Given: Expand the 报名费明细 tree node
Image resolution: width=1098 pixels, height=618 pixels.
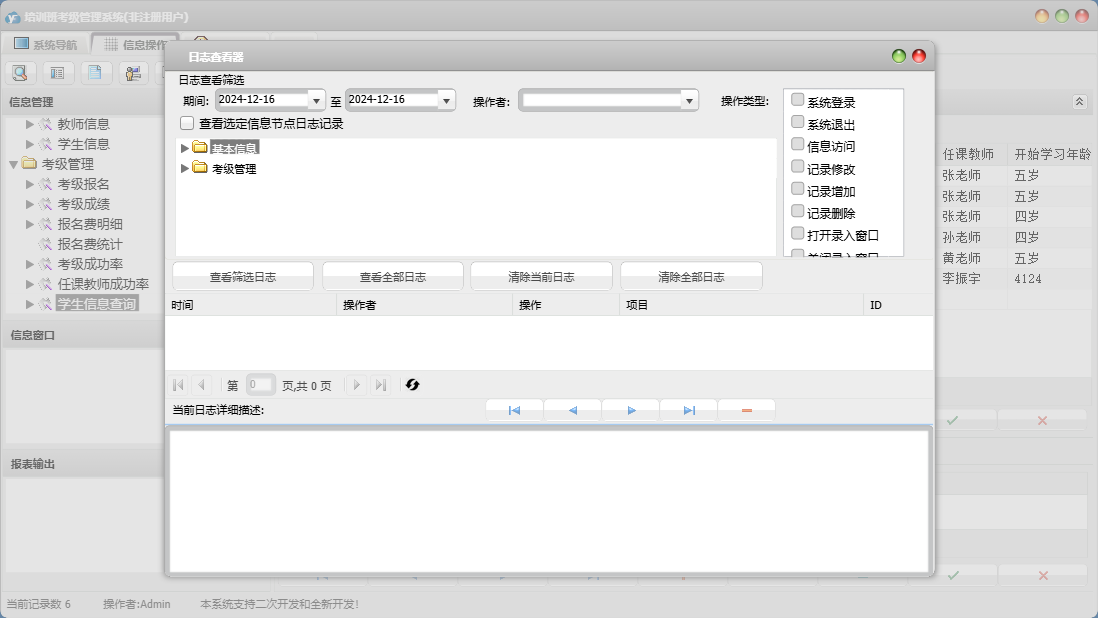Looking at the screenshot, I should (x=29, y=224).
